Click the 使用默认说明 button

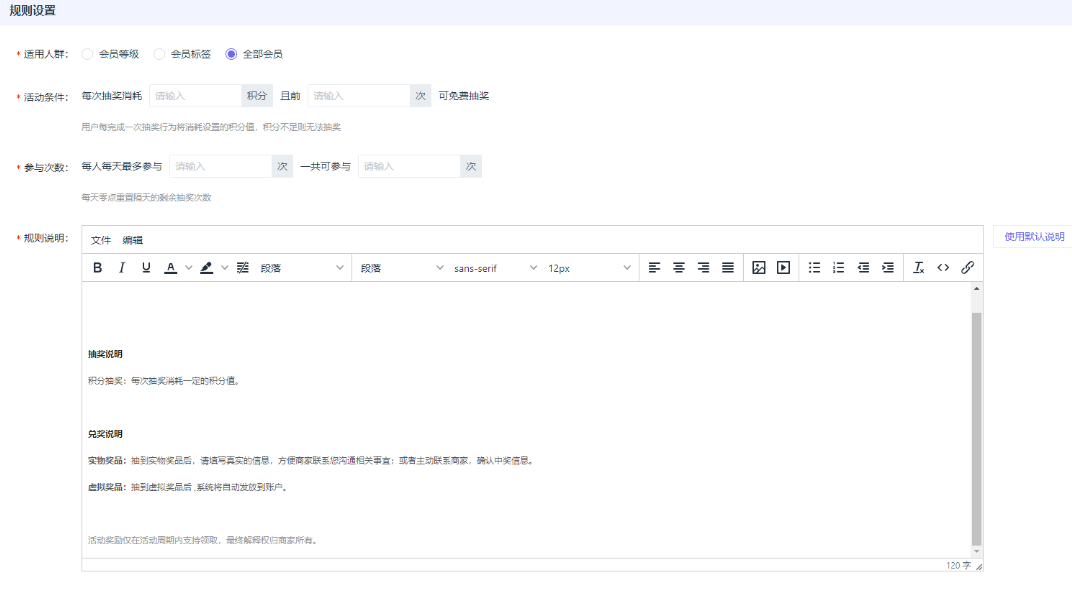1034,237
